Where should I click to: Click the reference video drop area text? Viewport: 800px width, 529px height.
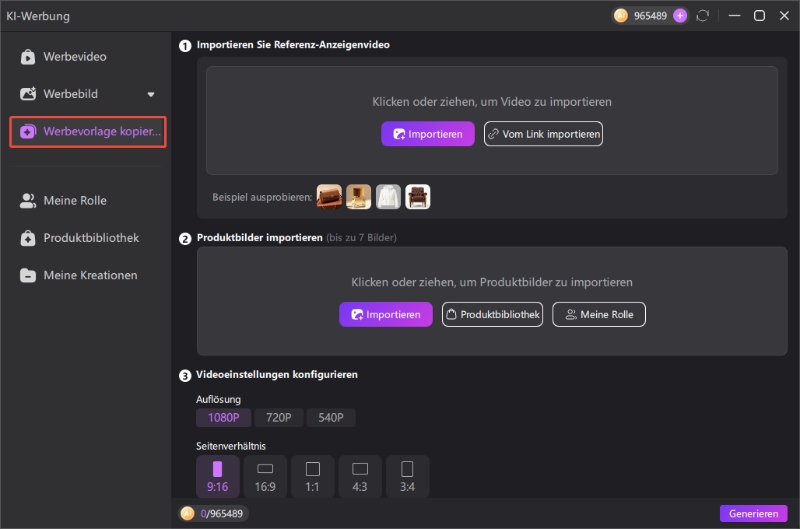tap(492, 102)
